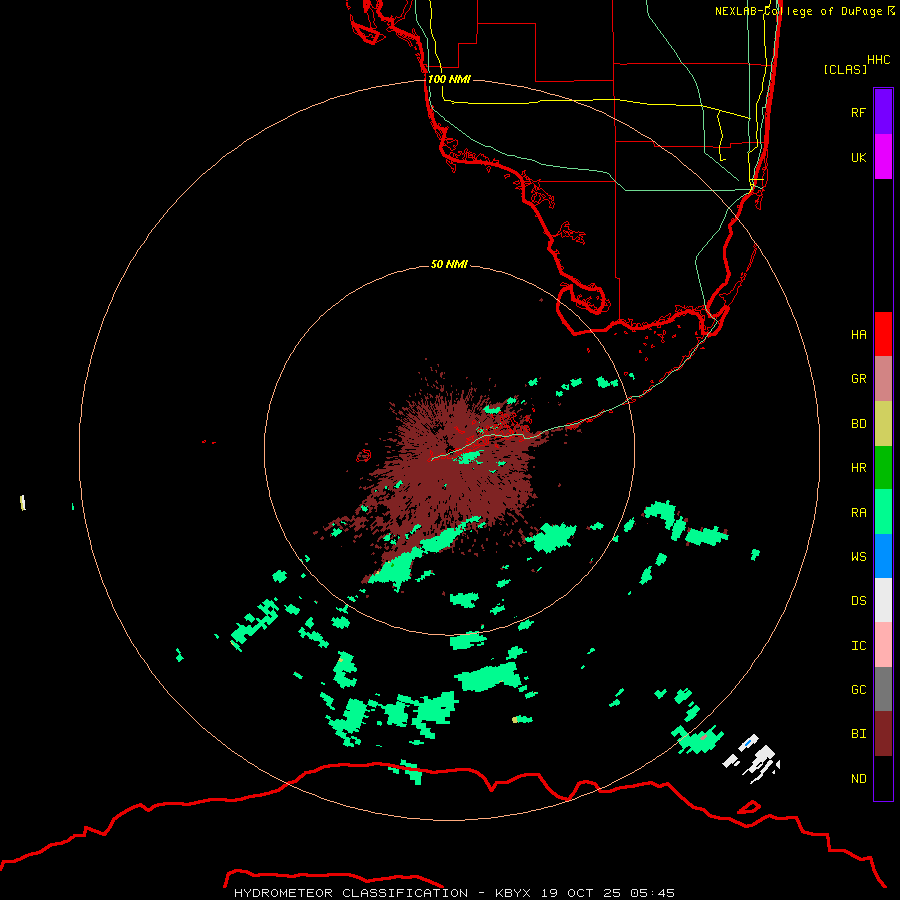
Task: Click the HA red legend swatch
Action: click(883, 334)
